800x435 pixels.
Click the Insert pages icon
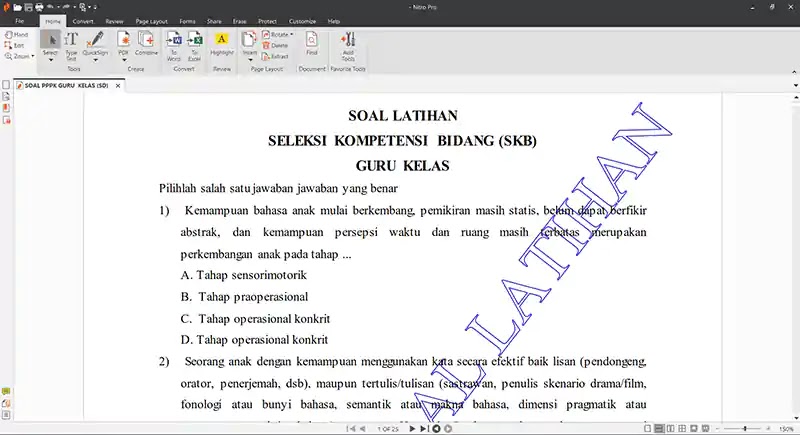[x=249, y=40]
